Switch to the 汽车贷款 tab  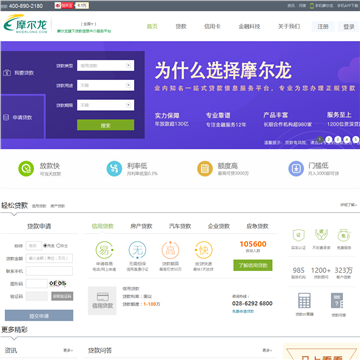click(180, 226)
